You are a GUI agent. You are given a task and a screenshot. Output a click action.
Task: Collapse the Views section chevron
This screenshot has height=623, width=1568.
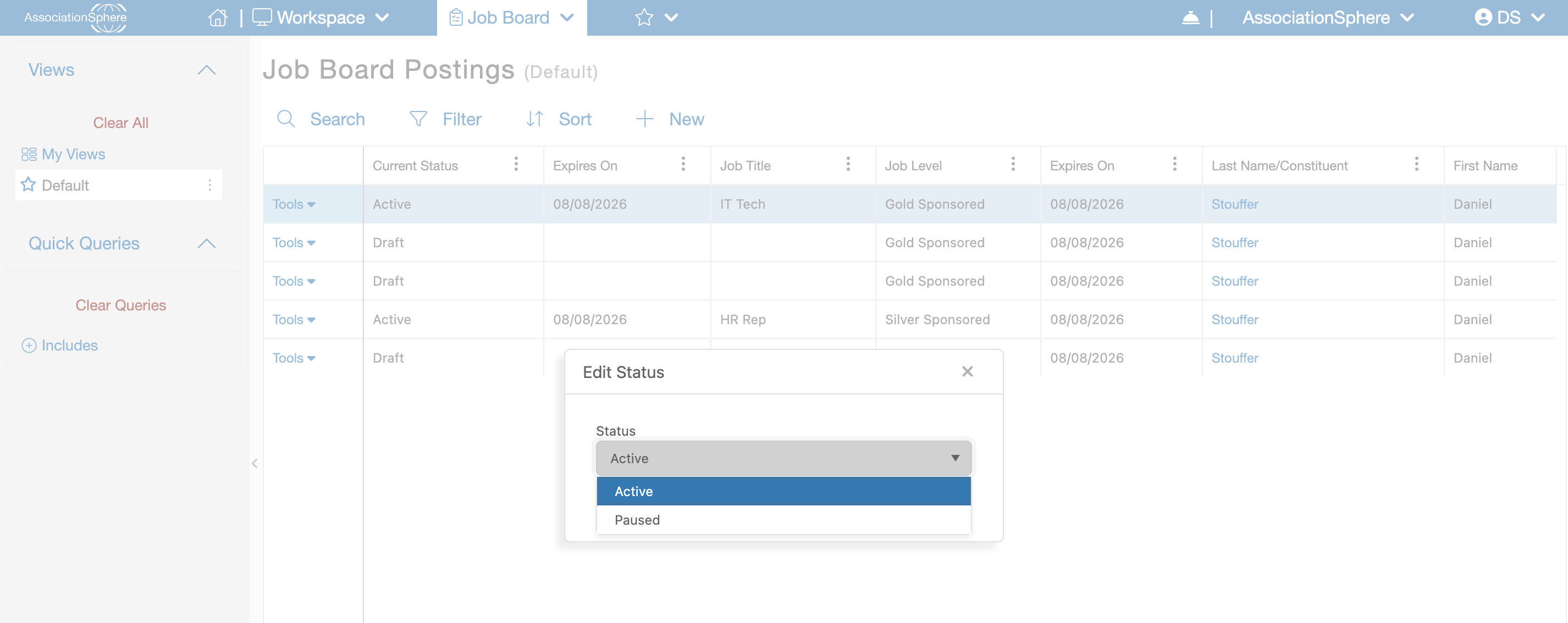[206, 70]
